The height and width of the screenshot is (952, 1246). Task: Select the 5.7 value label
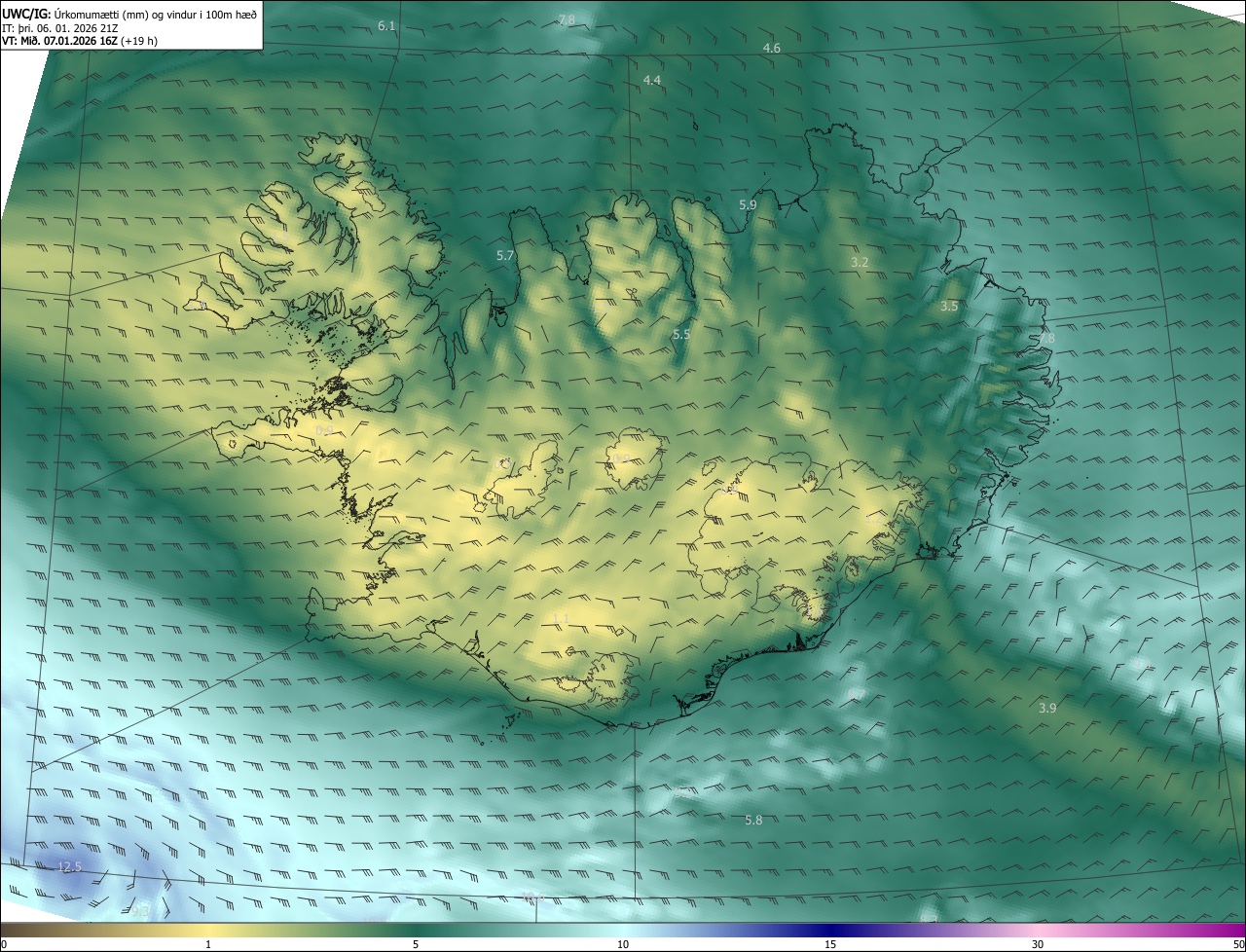pos(504,255)
